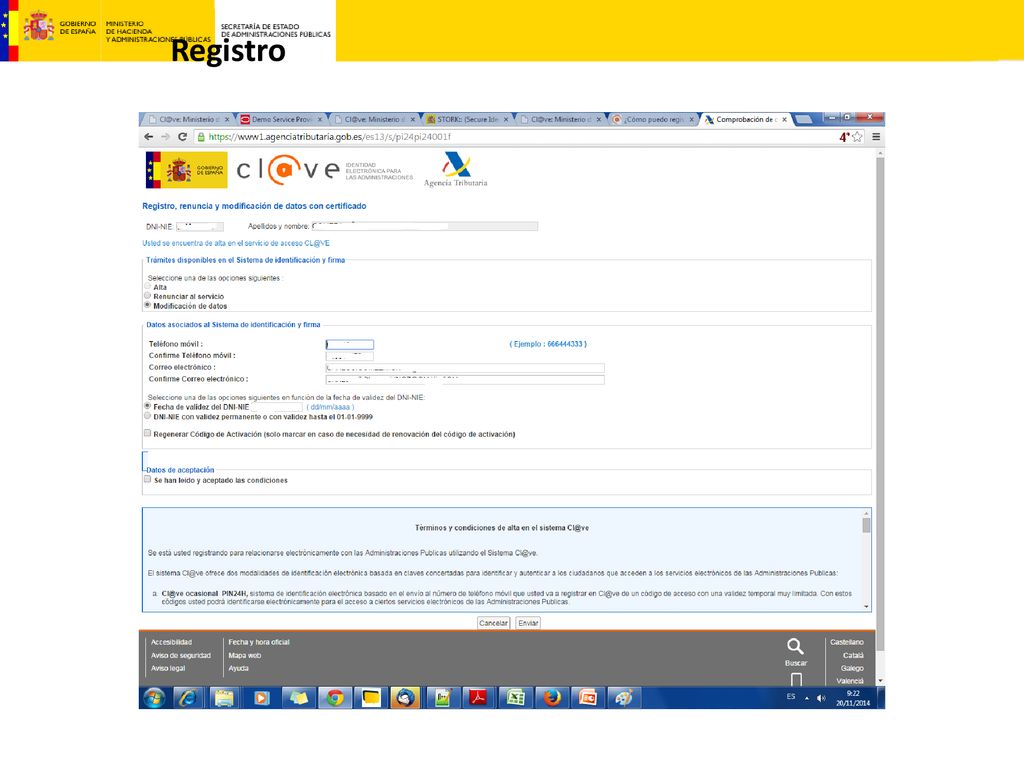Show hidden tray icons arrow
The image size is (1024, 768).
point(807,698)
